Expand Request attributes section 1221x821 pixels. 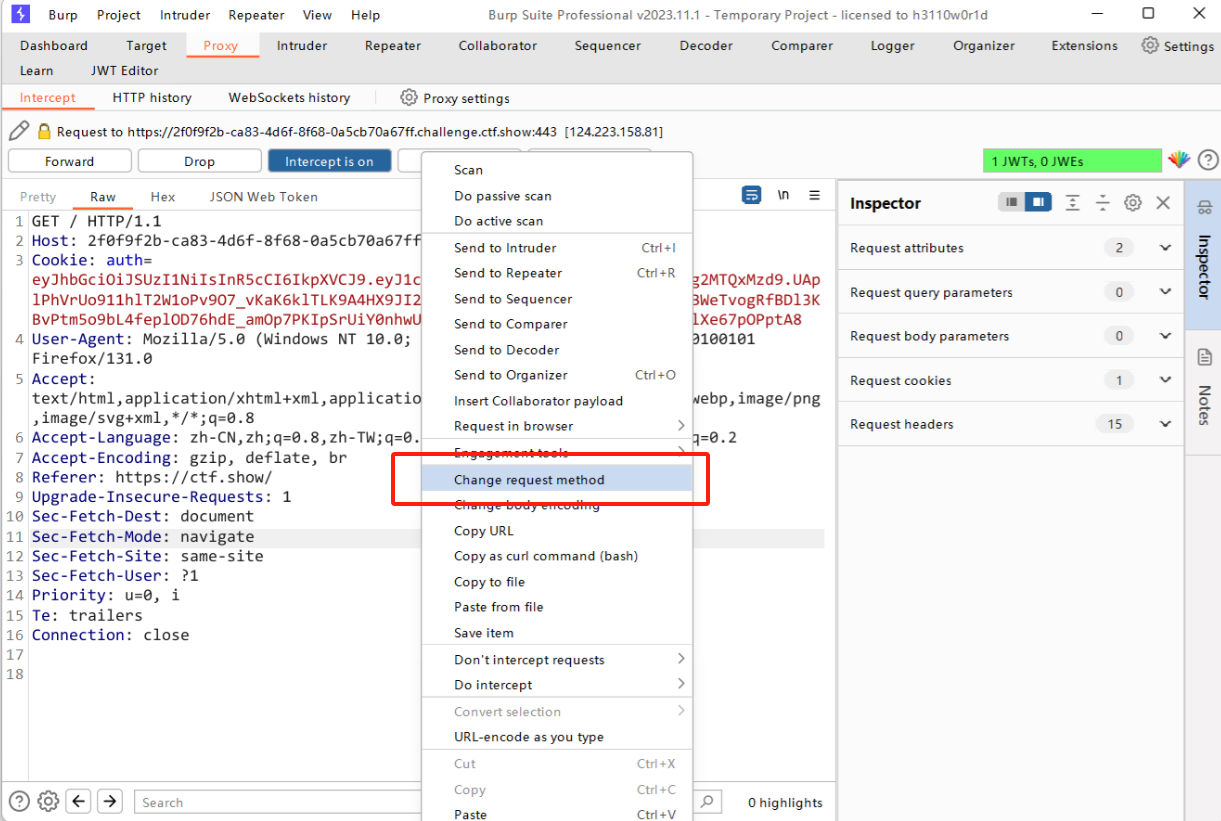click(x=1164, y=248)
